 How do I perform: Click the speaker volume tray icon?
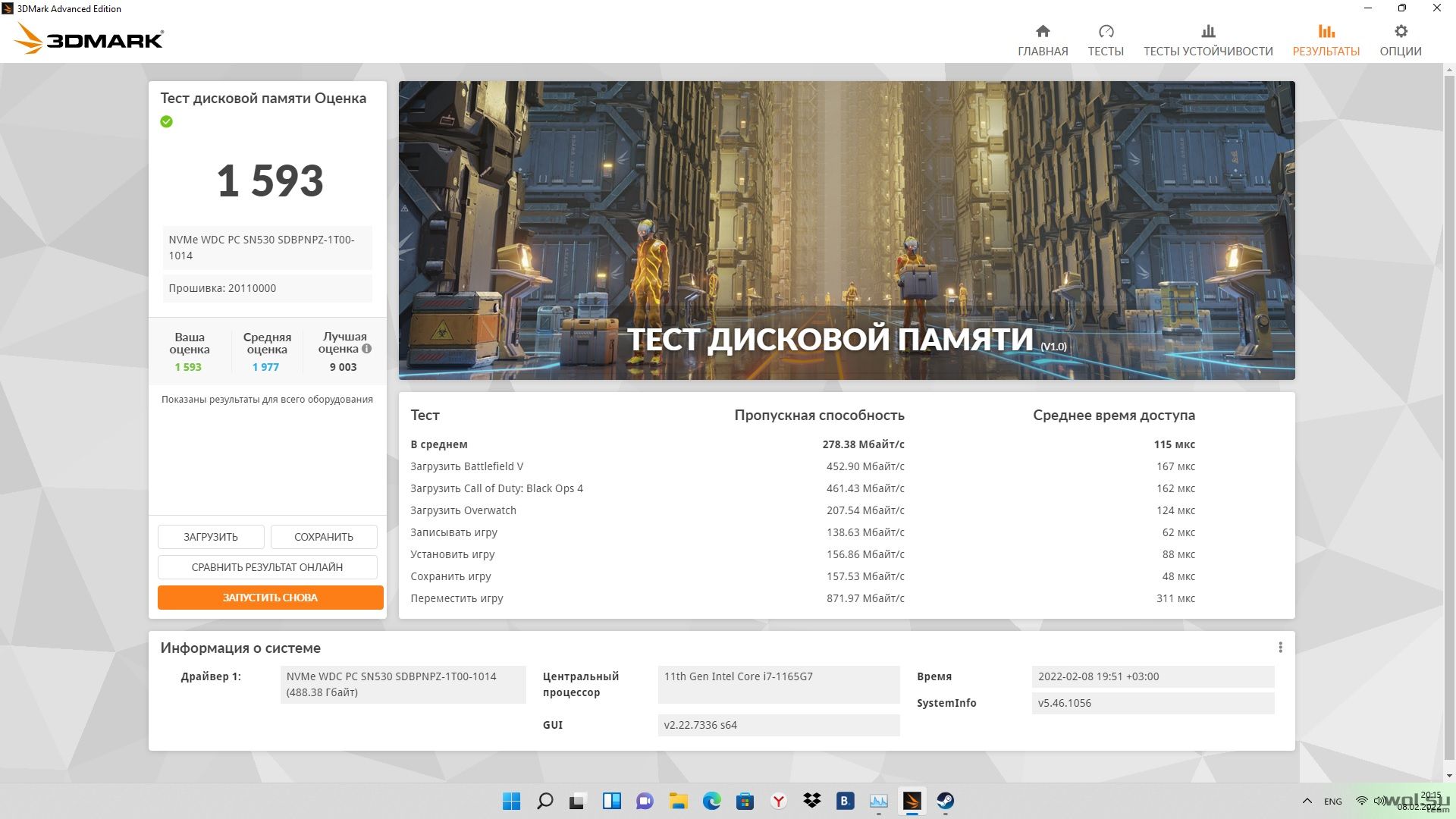click(1379, 801)
